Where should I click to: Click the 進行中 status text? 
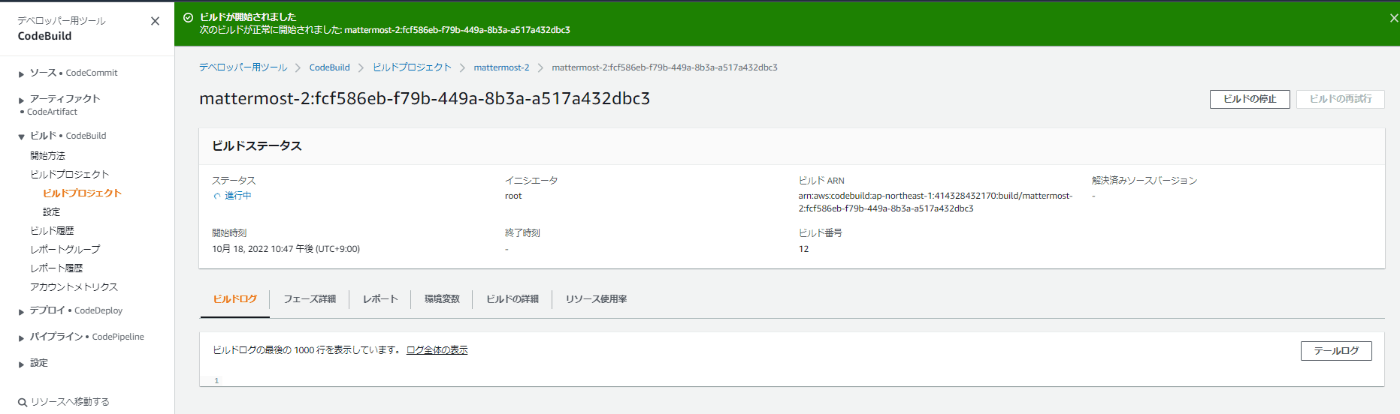[239, 196]
